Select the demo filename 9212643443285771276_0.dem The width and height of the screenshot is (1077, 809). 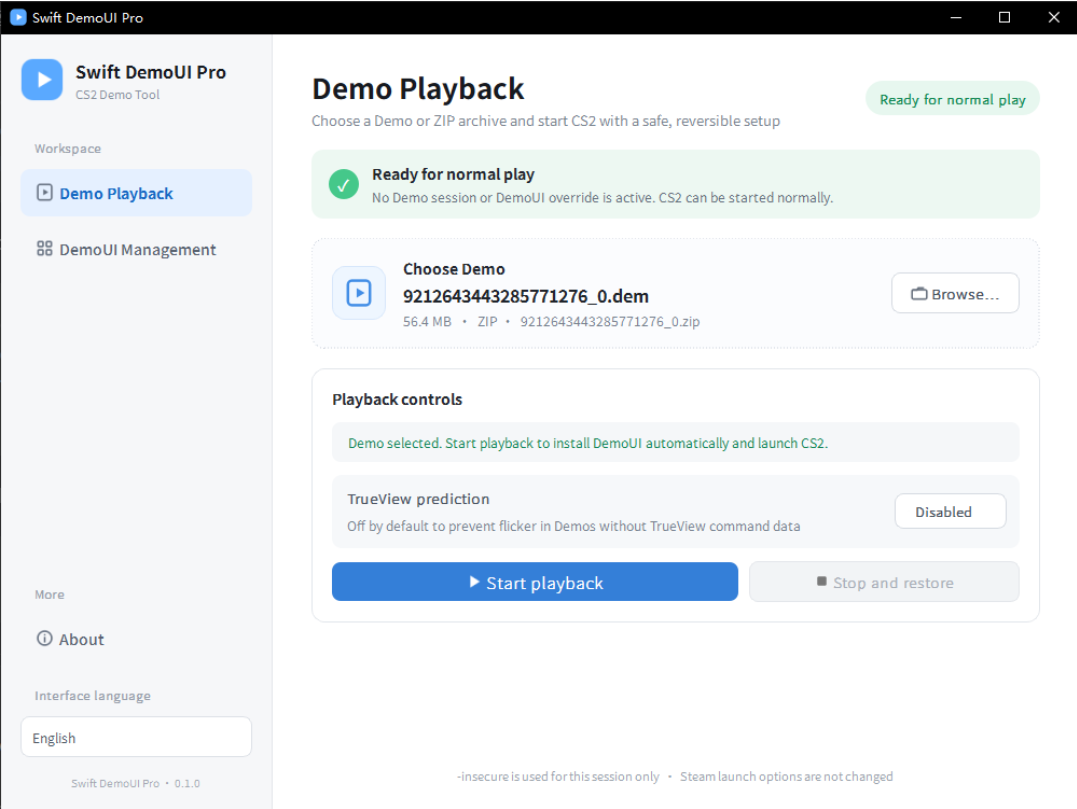(x=525, y=296)
